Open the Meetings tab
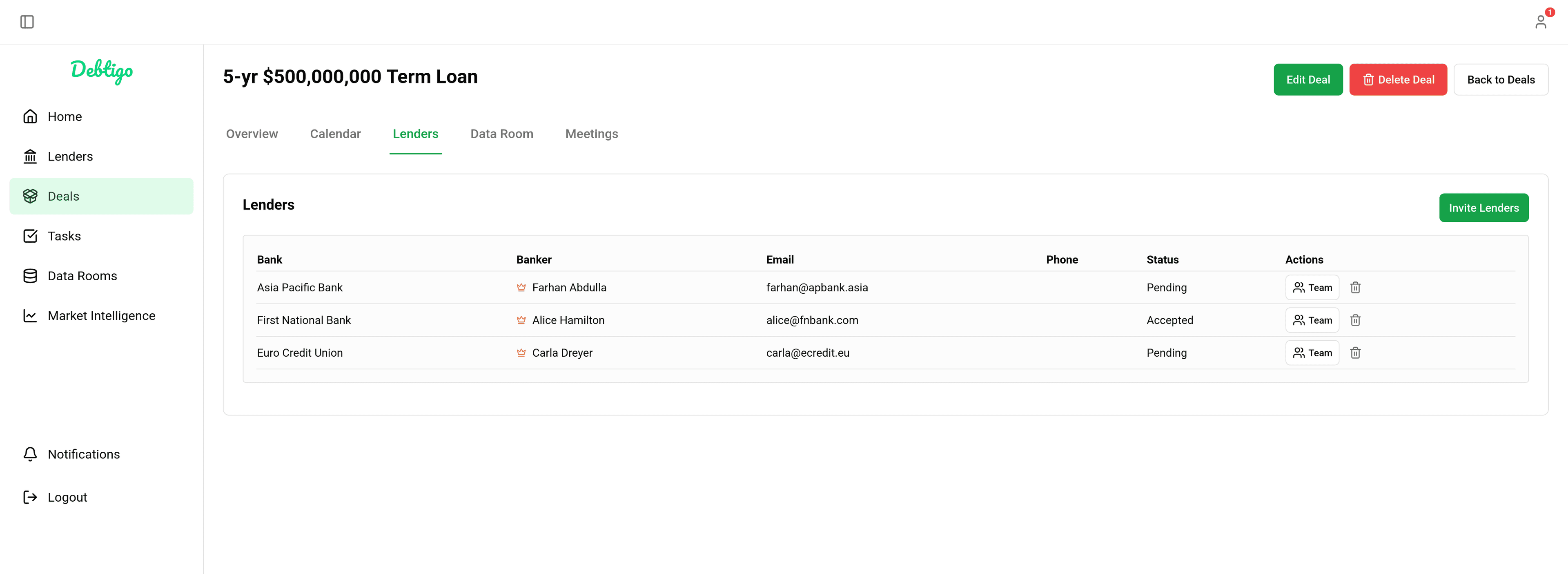Image resolution: width=1568 pixels, height=574 pixels. (x=591, y=134)
